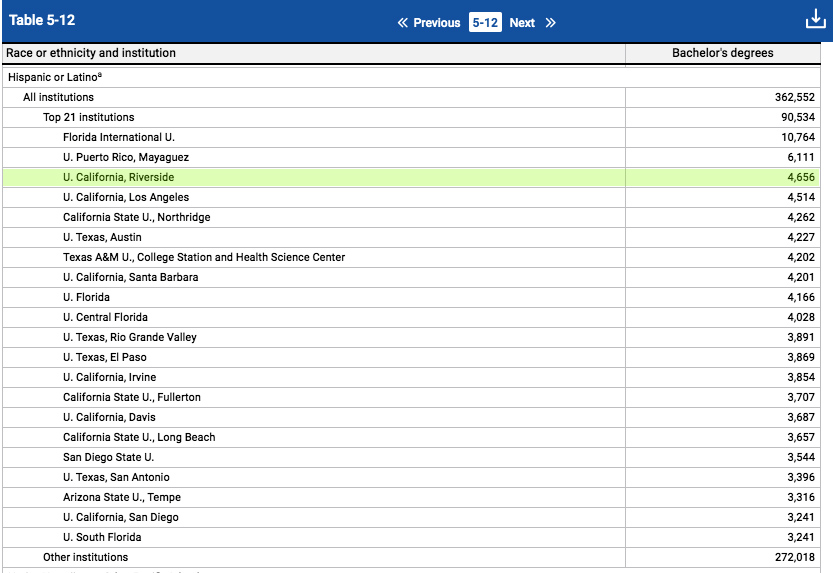
Task: Click the 6,111 value for Mayaguez
Action: [x=801, y=158]
